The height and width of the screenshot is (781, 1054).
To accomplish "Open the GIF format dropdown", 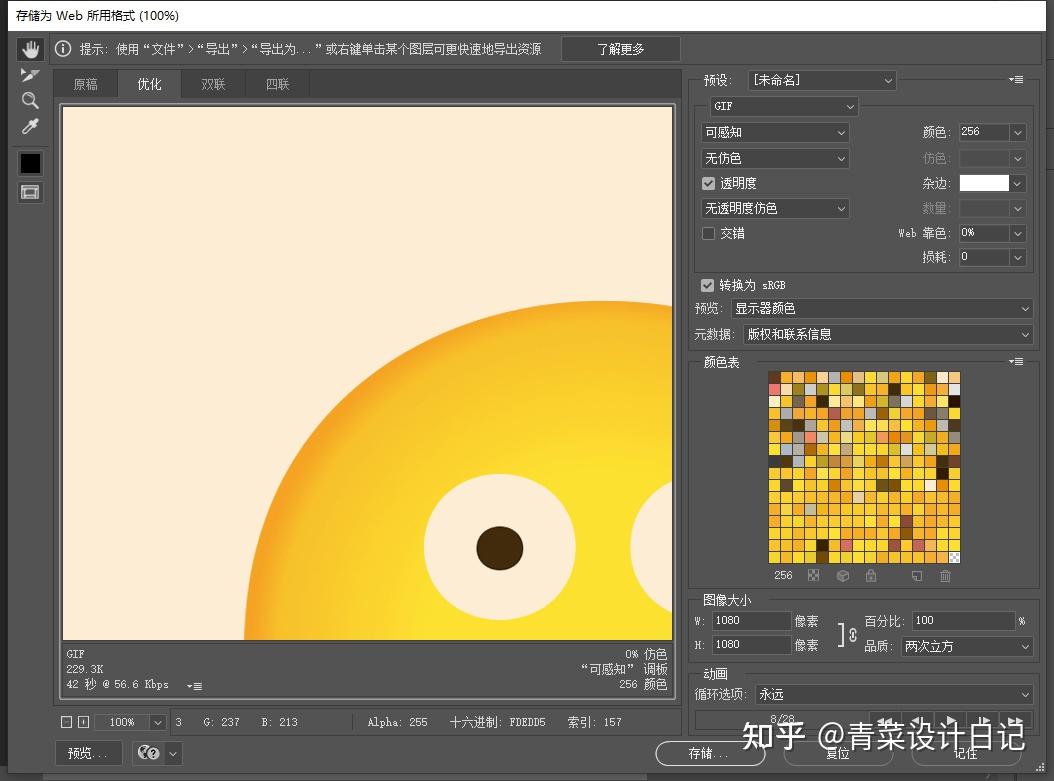I will 782,106.
